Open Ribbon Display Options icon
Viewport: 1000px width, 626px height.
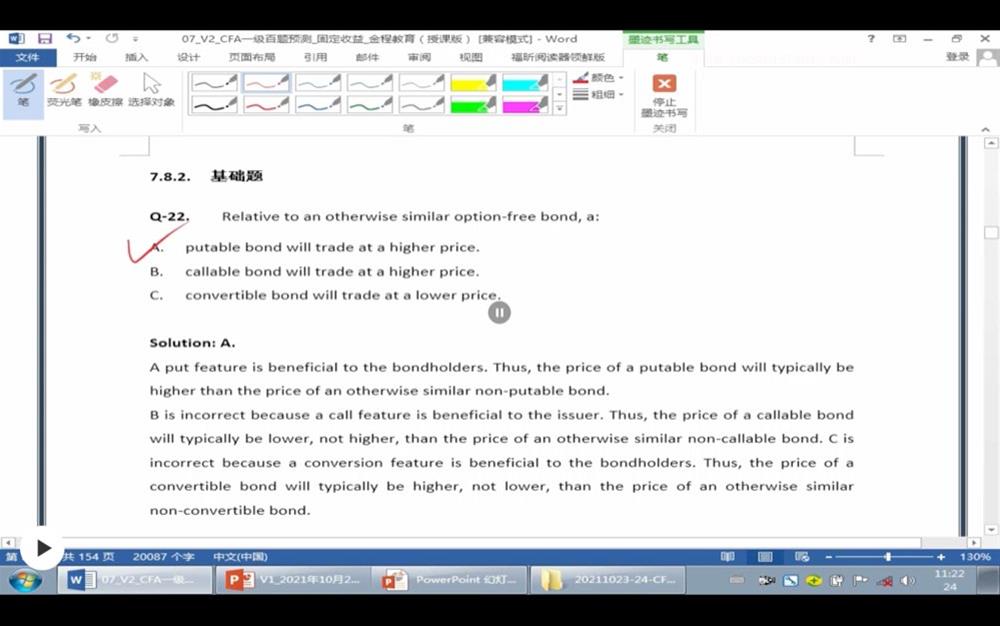coord(899,39)
